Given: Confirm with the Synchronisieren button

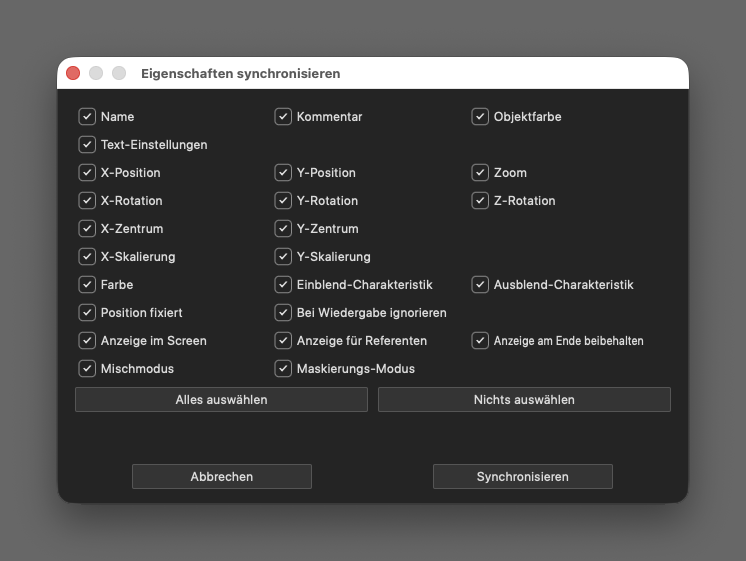Looking at the screenshot, I should pos(523,477).
